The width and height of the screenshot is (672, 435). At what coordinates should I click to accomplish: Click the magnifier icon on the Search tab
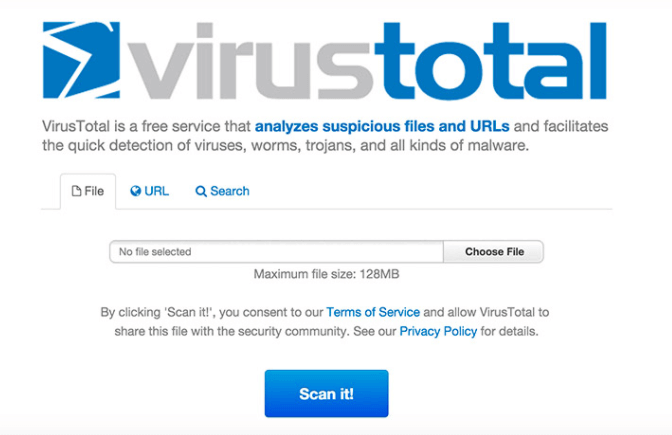point(201,191)
